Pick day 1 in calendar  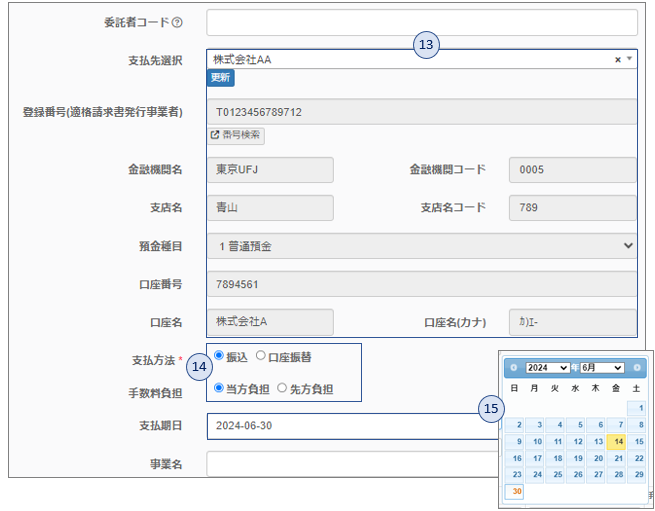637,408
